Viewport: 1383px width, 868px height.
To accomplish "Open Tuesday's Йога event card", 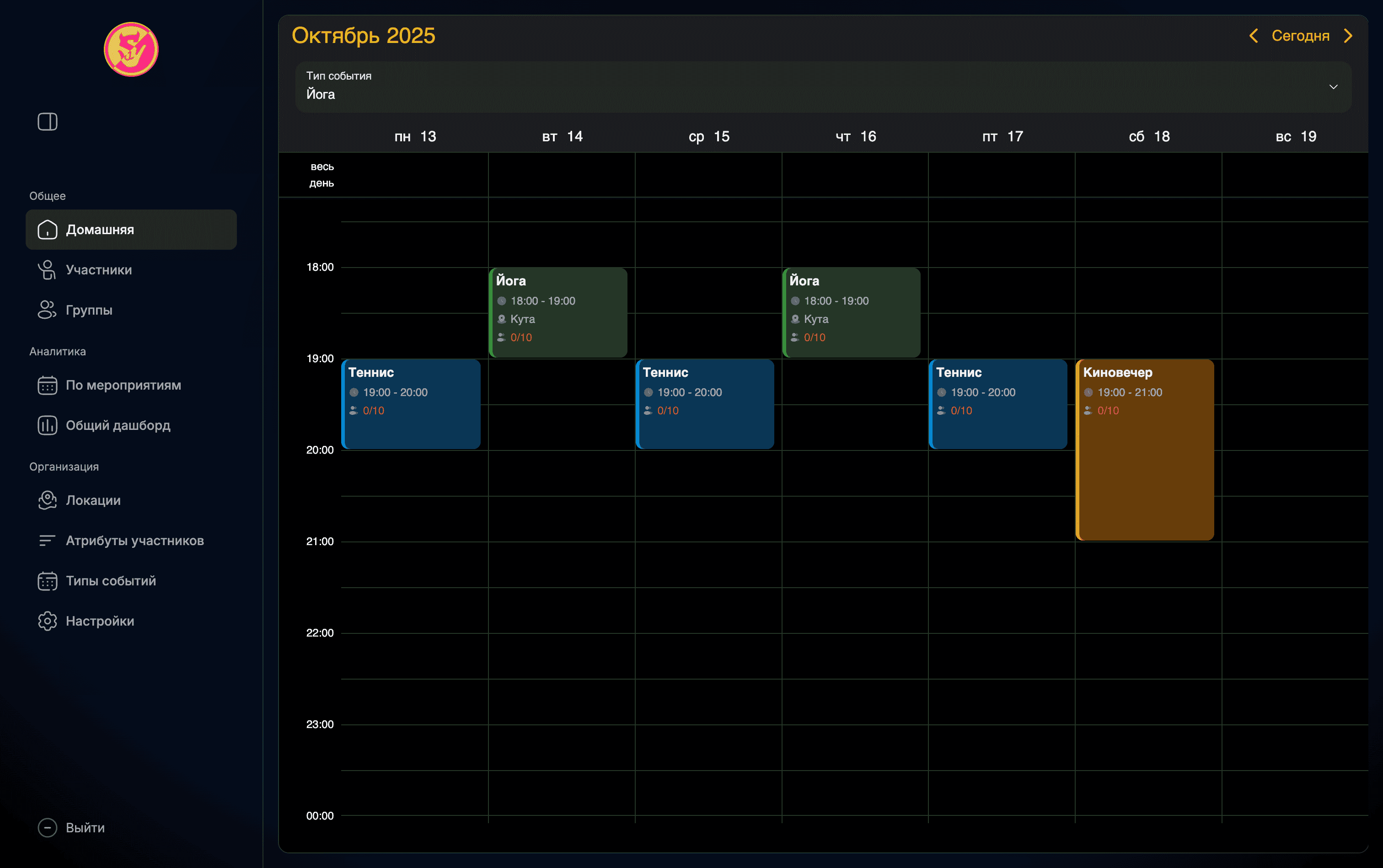I will tap(558, 312).
